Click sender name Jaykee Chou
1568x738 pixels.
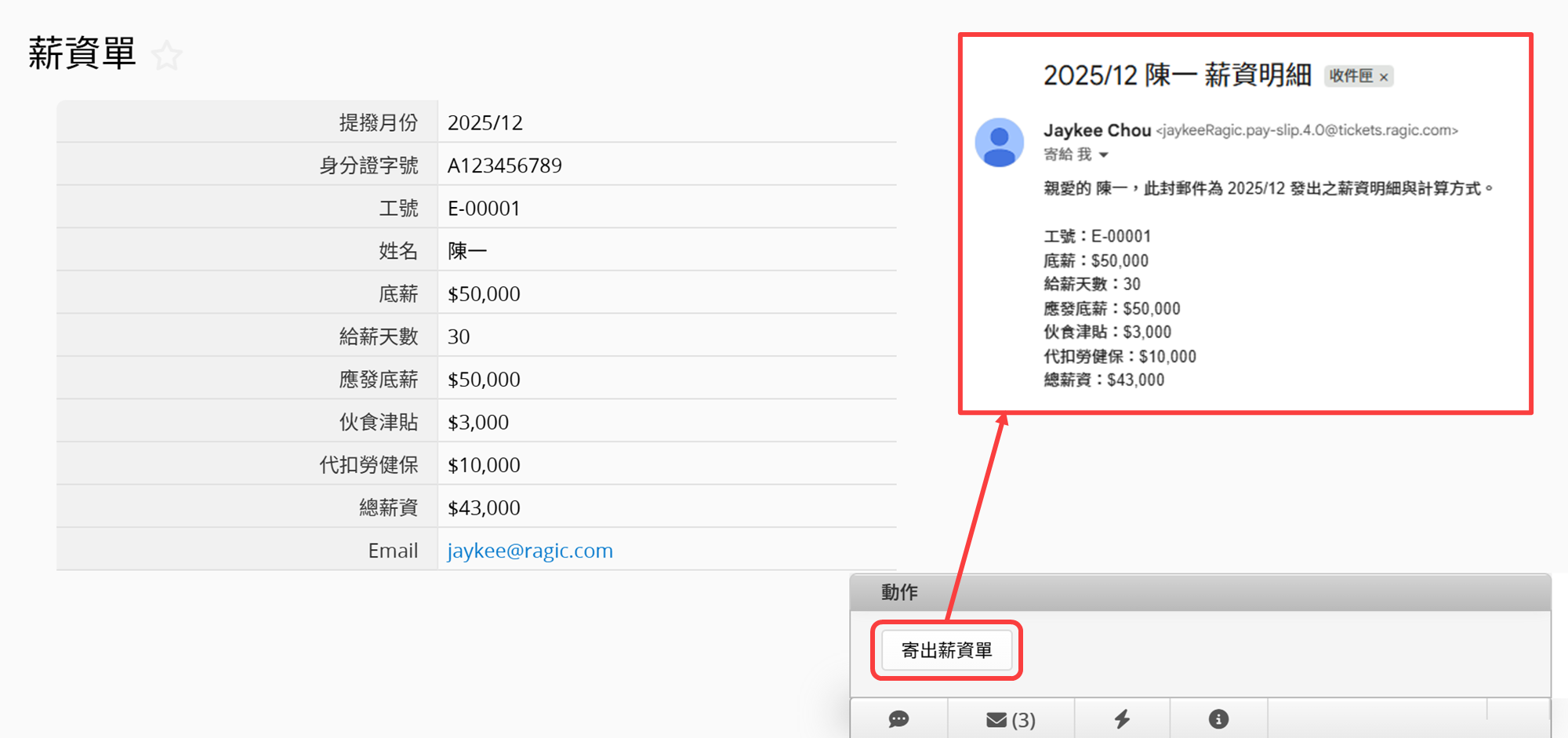[1097, 130]
